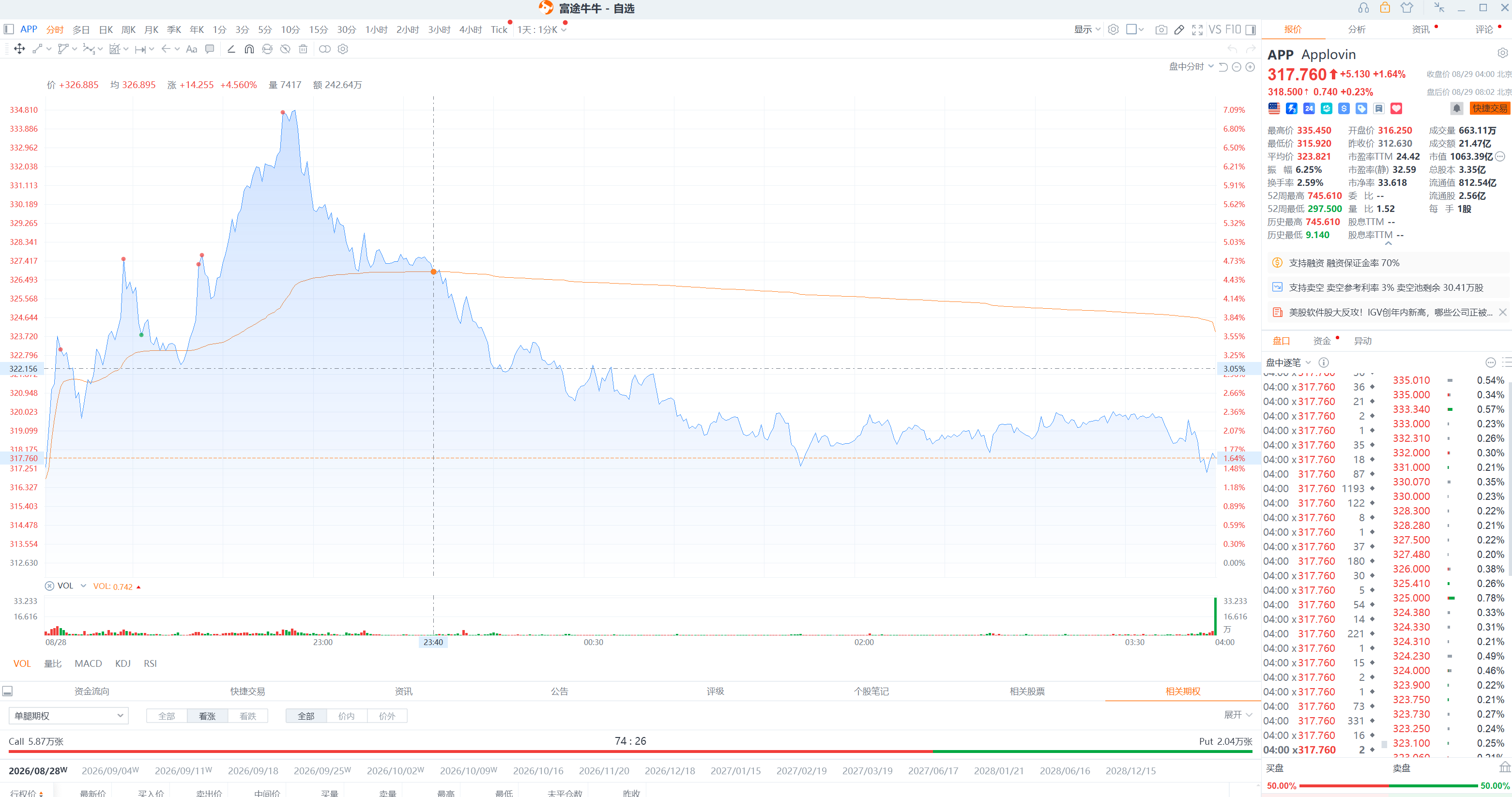
Task: Select 全部 beside the 看涨 filter
Action: coord(167,716)
